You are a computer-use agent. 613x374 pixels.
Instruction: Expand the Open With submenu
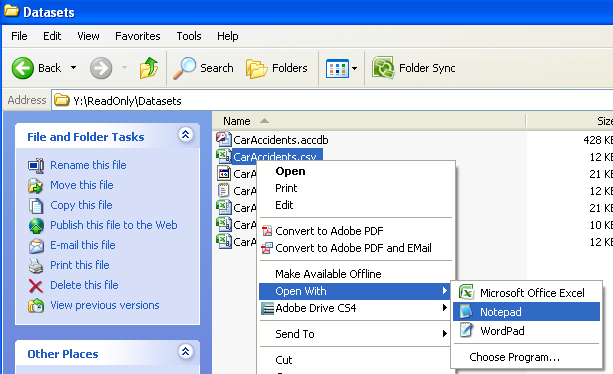pos(354,291)
